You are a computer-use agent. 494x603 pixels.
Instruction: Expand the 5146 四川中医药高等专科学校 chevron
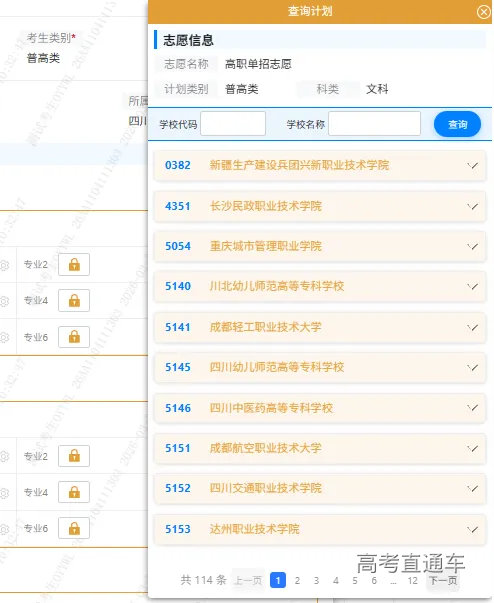(x=472, y=408)
